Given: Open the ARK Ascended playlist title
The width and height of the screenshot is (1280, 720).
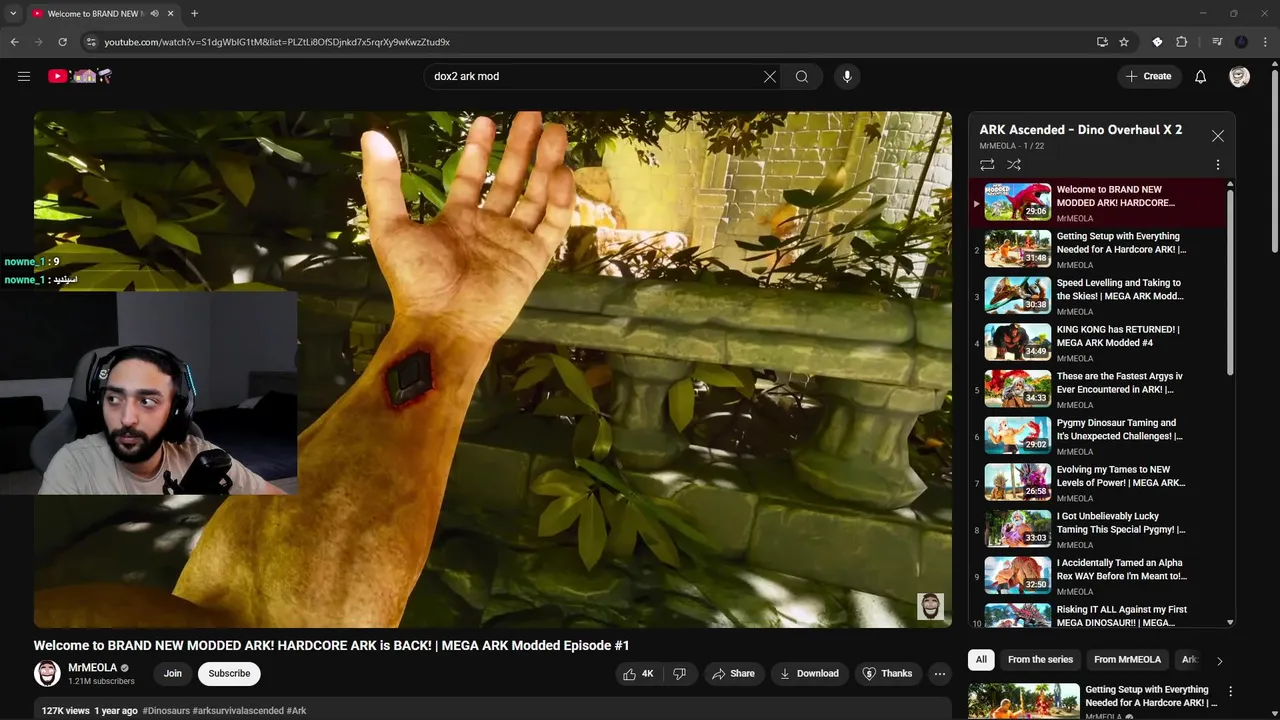Looking at the screenshot, I should [1080, 130].
